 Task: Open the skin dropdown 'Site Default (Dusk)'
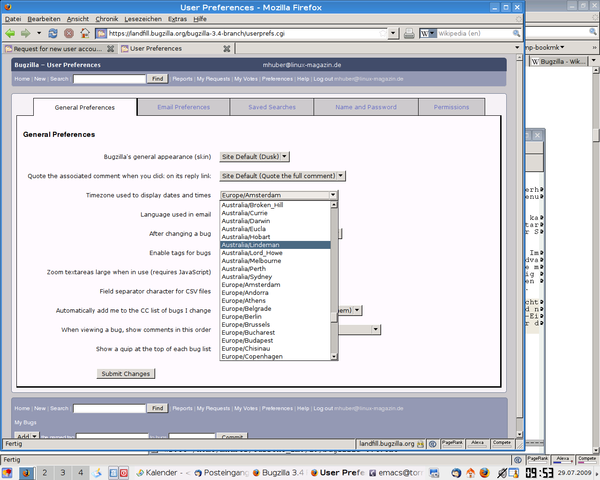point(254,157)
